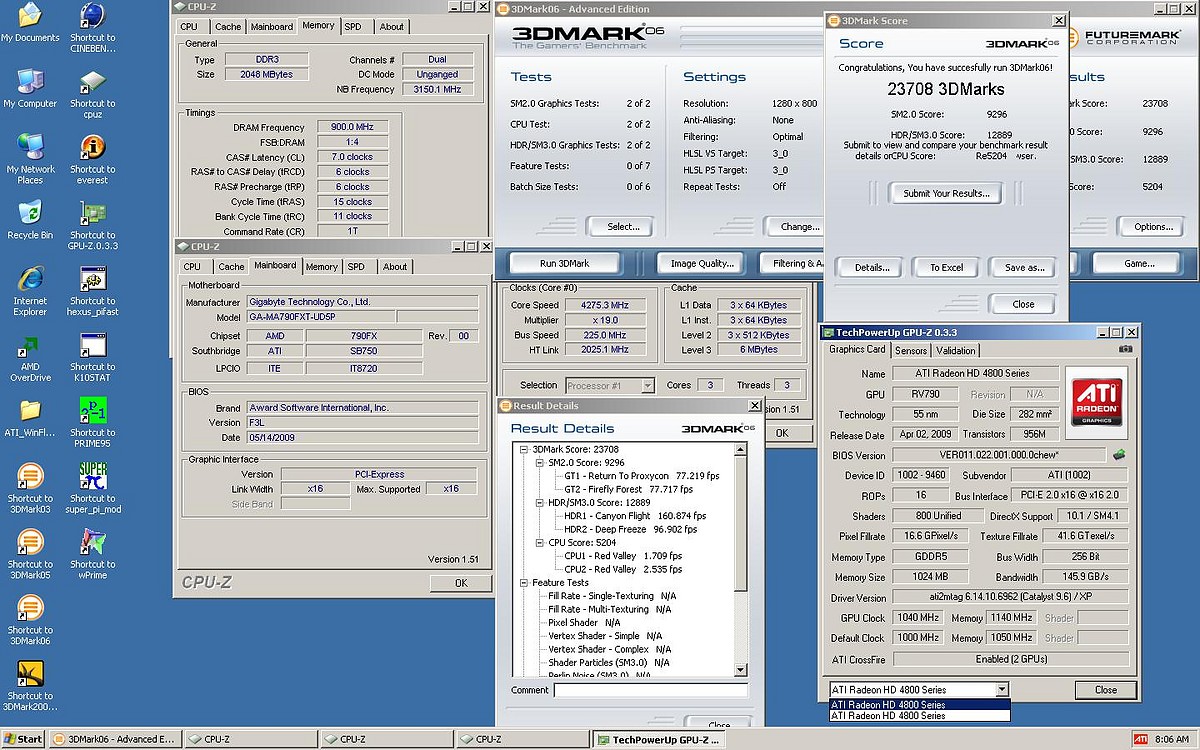Click OK in the CPU-Z Mainboard window
1200x750 pixels.
460,583
